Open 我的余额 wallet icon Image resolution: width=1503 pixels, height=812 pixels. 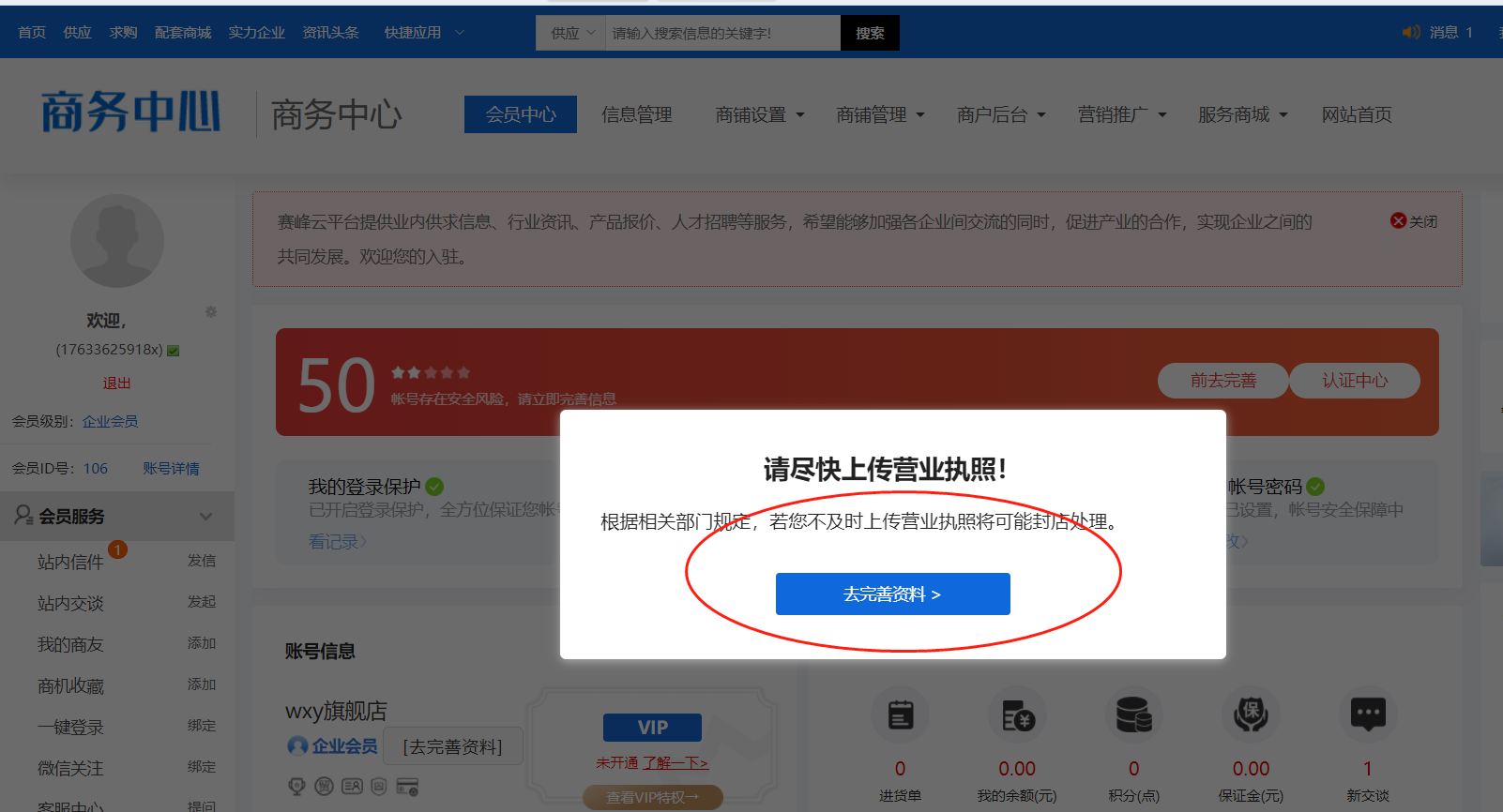point(1017,715)
